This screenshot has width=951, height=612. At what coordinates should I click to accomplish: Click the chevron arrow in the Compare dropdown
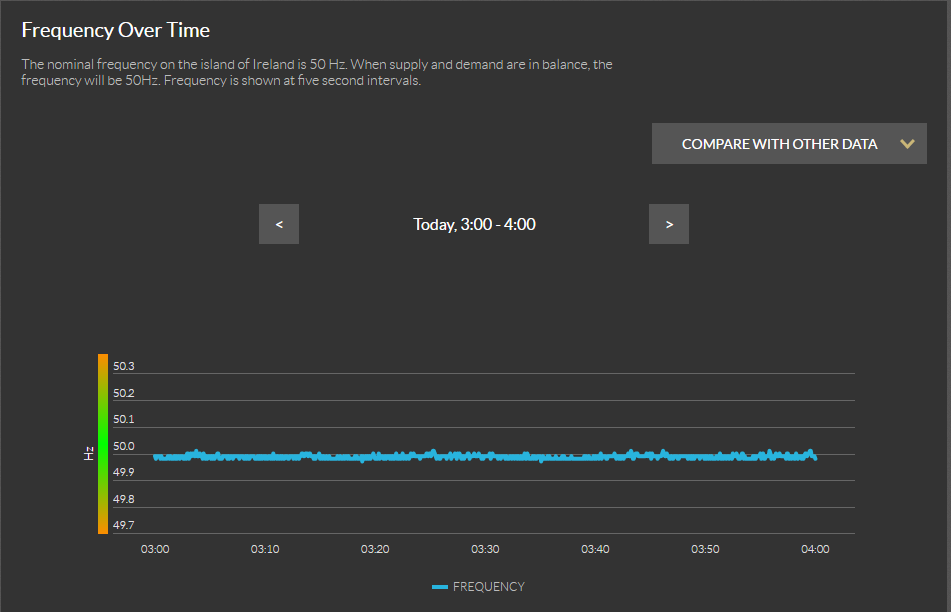click(x=907, y=144)
